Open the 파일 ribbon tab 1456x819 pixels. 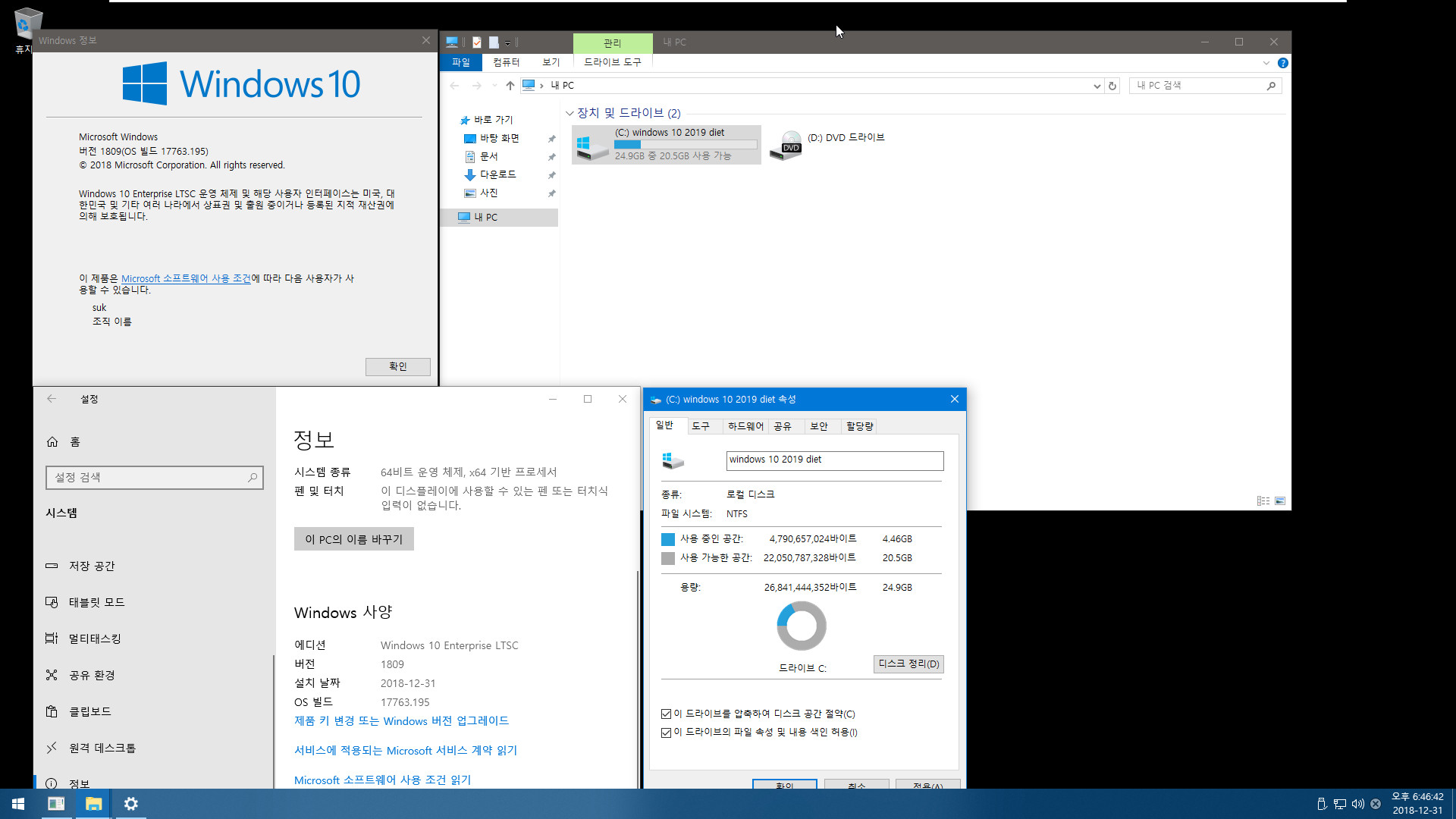461,62
